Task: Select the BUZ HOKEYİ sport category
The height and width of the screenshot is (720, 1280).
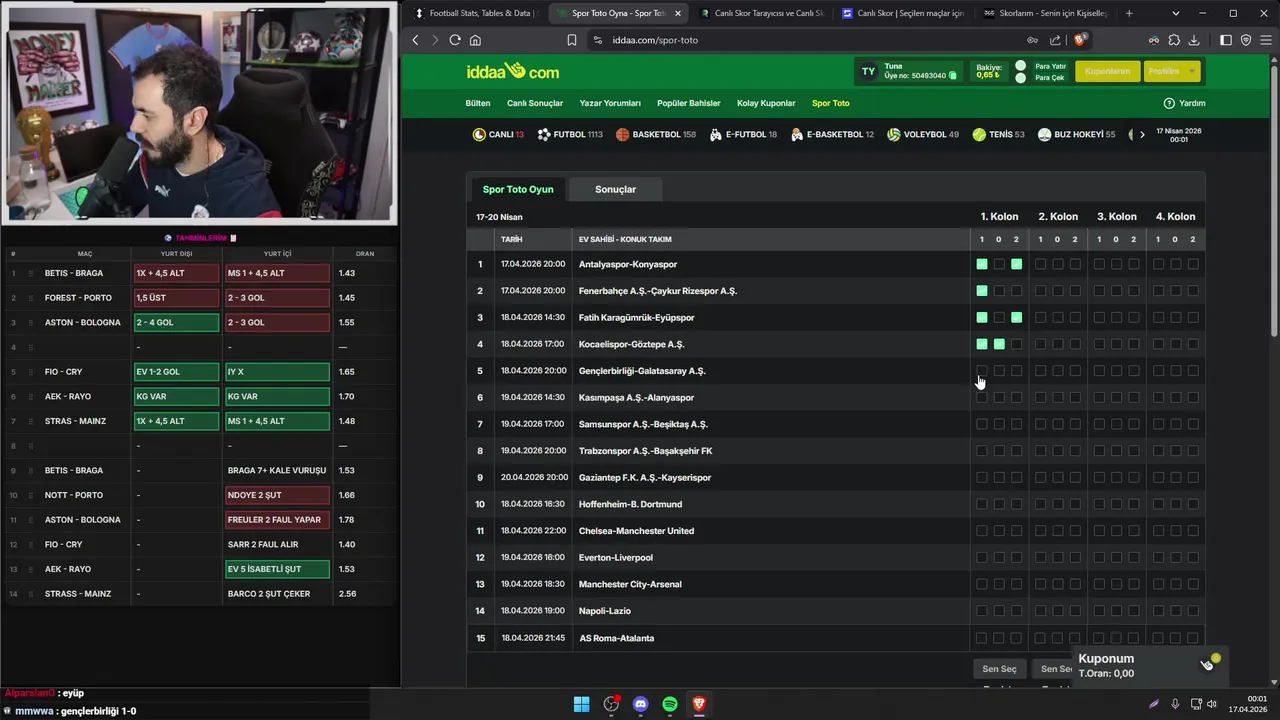Action: click(1076, 134)
